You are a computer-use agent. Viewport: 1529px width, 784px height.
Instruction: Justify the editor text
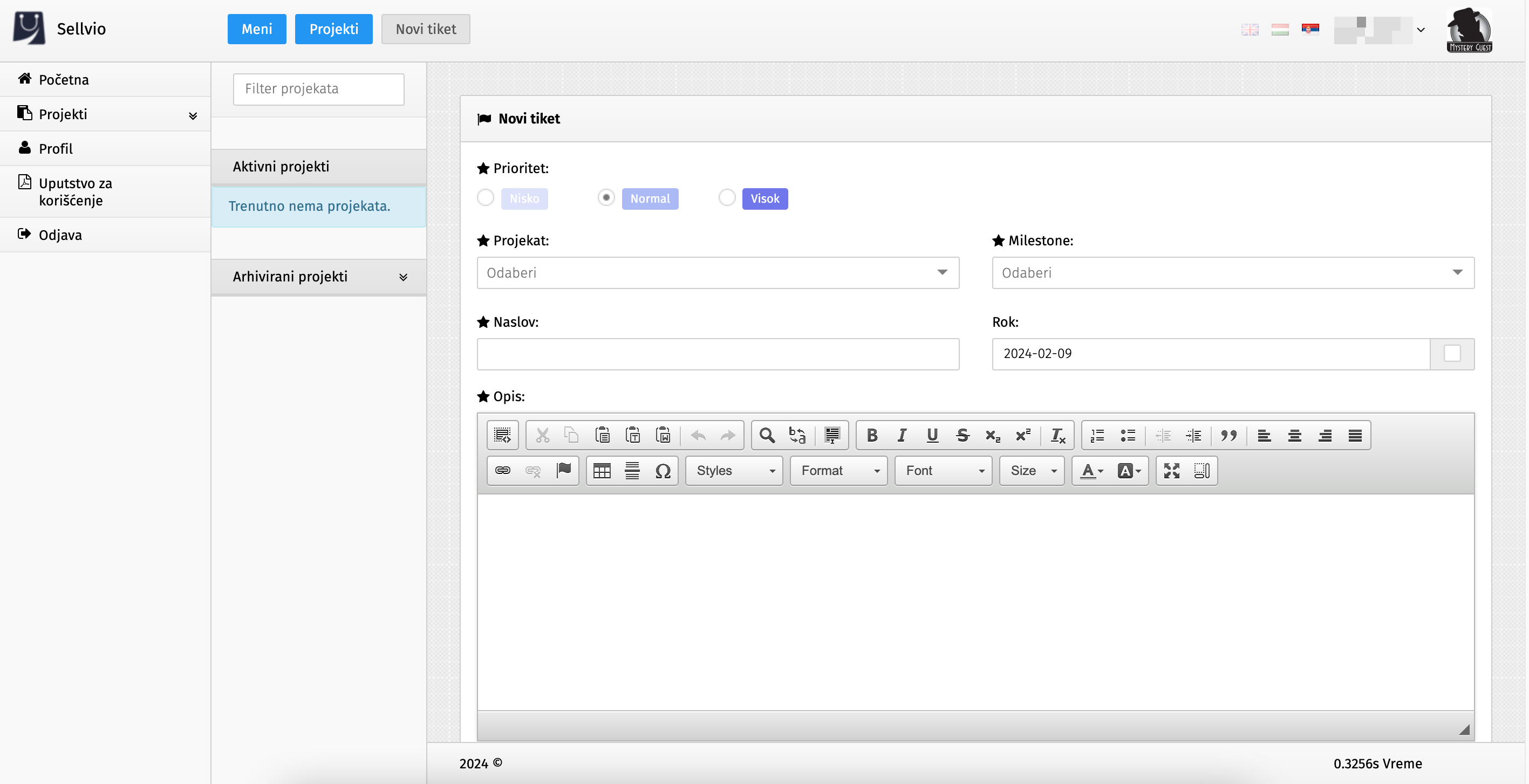coord(1355,435)
